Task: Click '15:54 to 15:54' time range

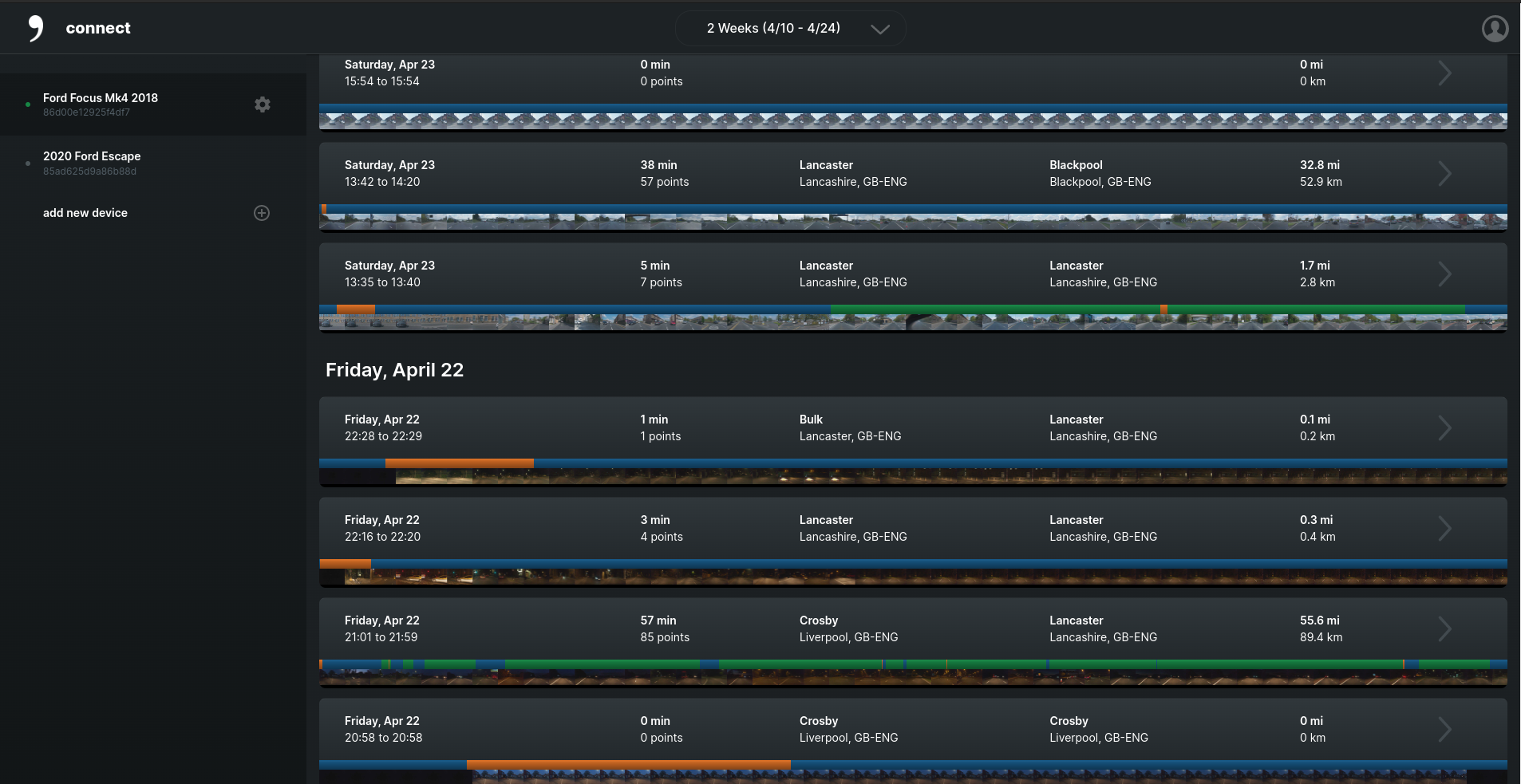Action: 382,81
